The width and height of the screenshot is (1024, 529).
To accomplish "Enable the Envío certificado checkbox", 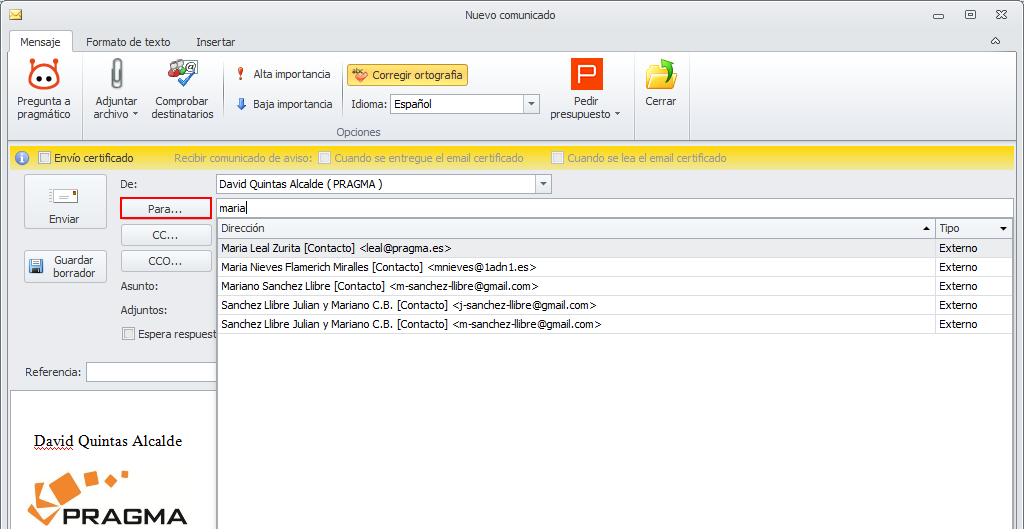I will click(45, 158).
